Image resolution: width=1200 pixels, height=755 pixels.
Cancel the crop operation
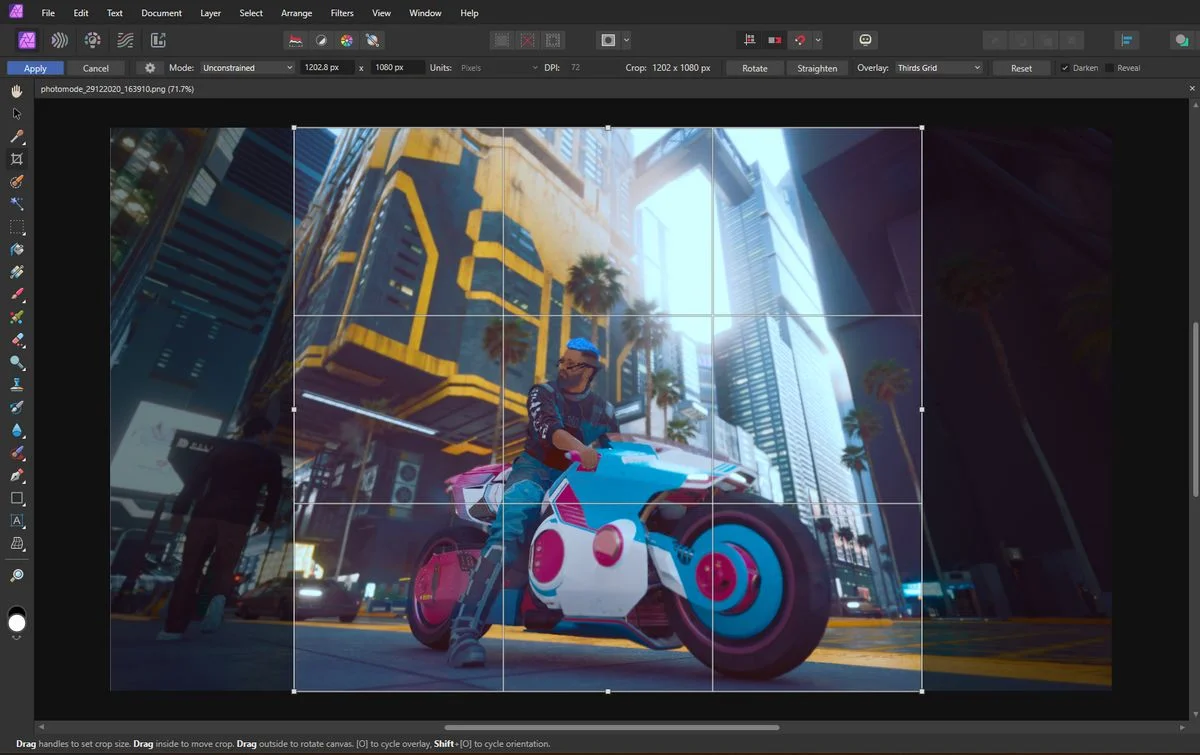(96, 68)
